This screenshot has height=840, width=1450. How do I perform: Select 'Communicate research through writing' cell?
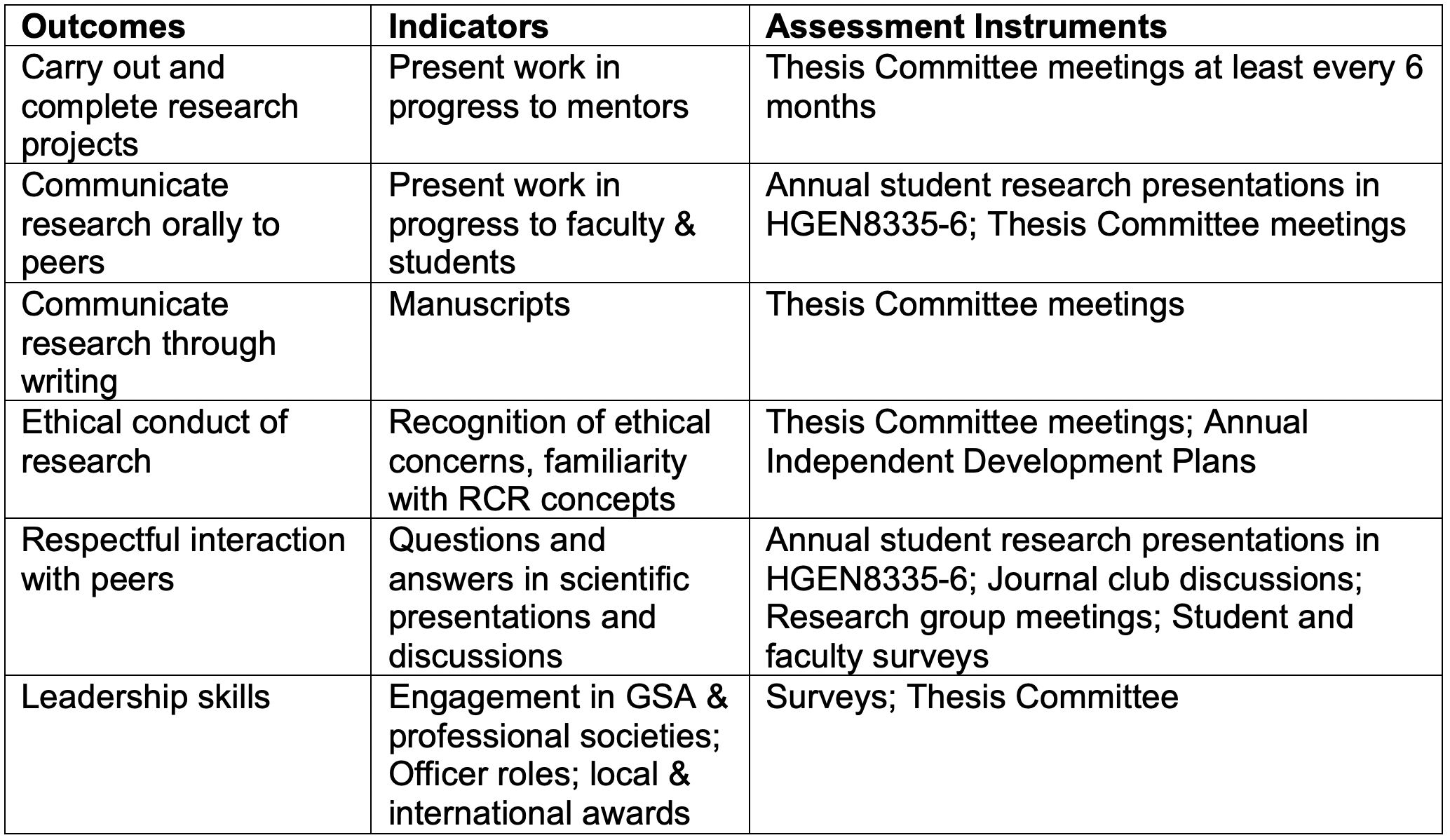(187, 342)
